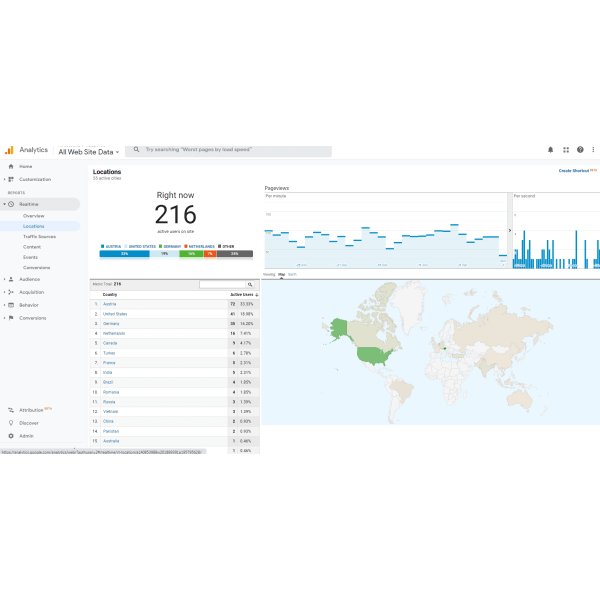Image resolution: width=600 pixels, height=600 pixels.
Task: Click China link in table
Action: [x=108, y=421]
